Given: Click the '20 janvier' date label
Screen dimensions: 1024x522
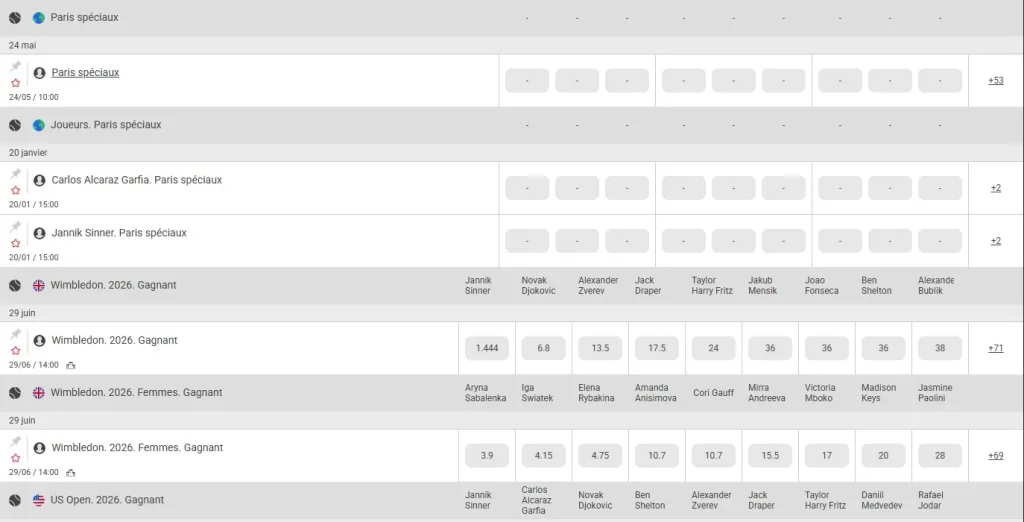Looking at the screenshot, I should pyautogui.click(x=28, y=153).
